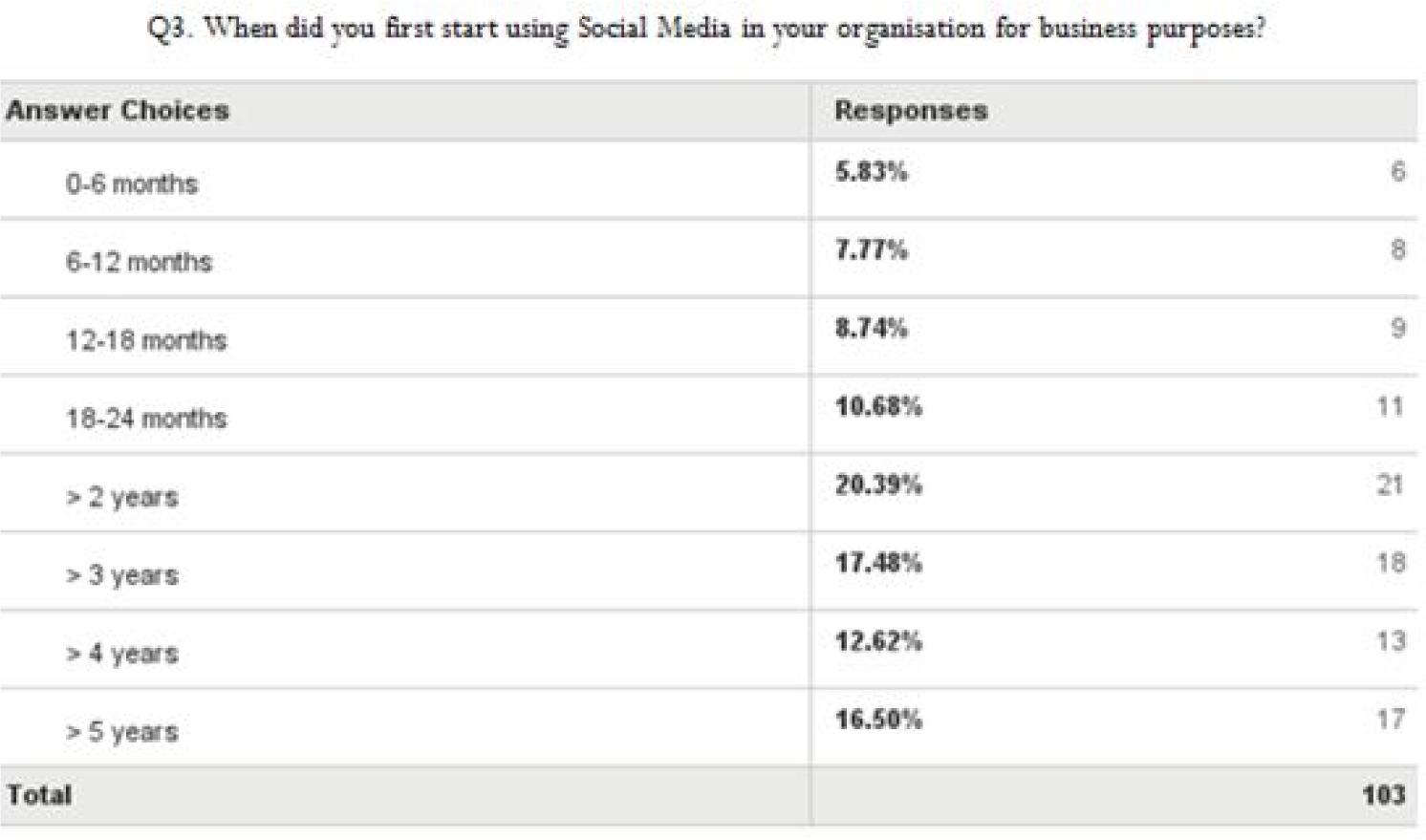Click the 7.77% response value
Screen dimensions: 1426x840
tap(871, 250)
